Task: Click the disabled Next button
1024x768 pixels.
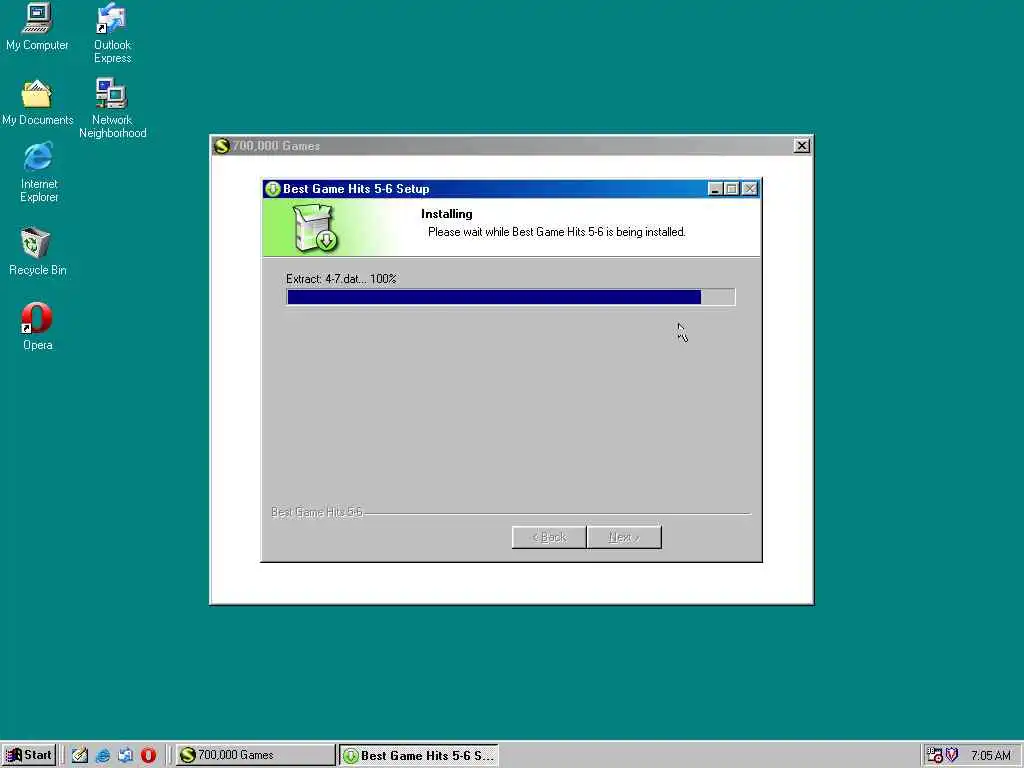Action: click(624, 537)
